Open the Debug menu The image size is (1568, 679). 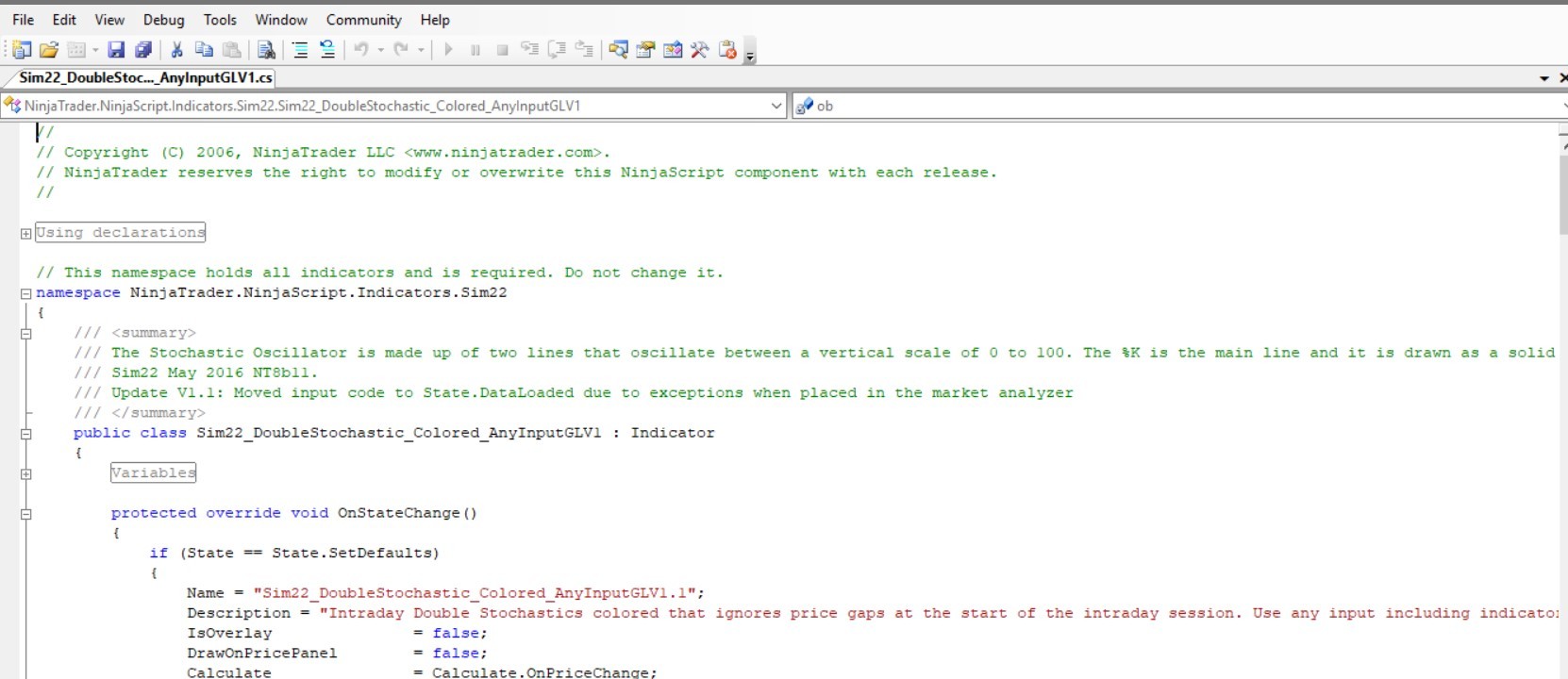click(x=163, y=20)
